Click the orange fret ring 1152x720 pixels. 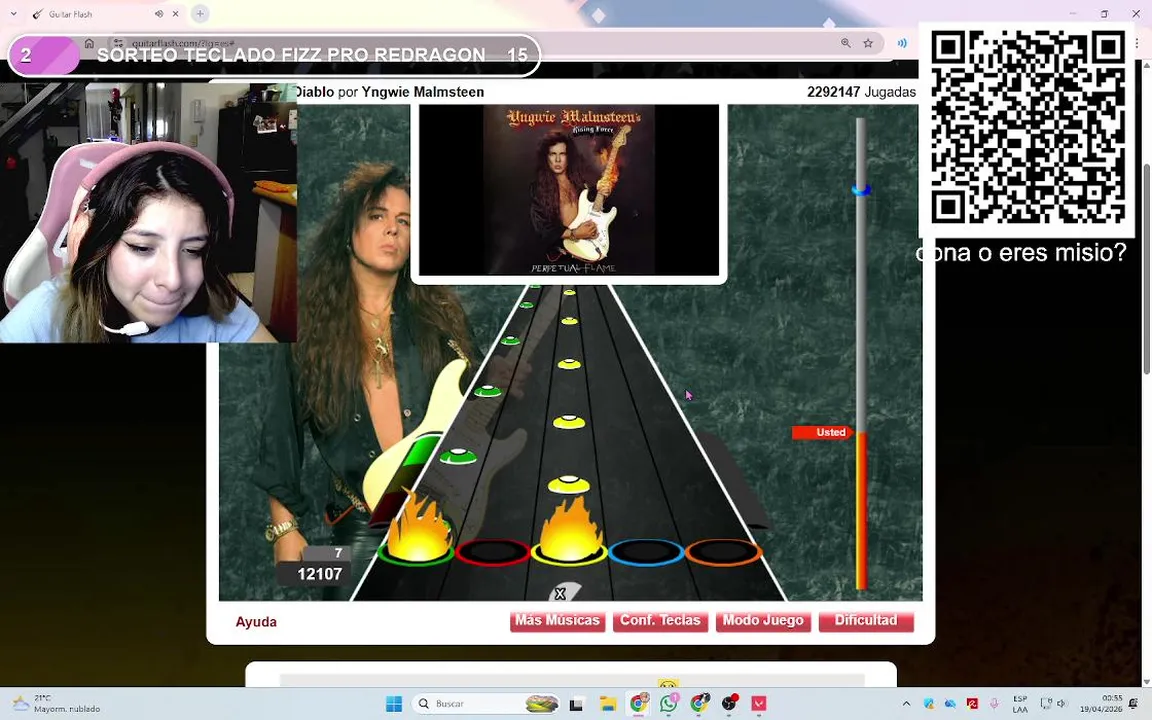coord(723,552)
